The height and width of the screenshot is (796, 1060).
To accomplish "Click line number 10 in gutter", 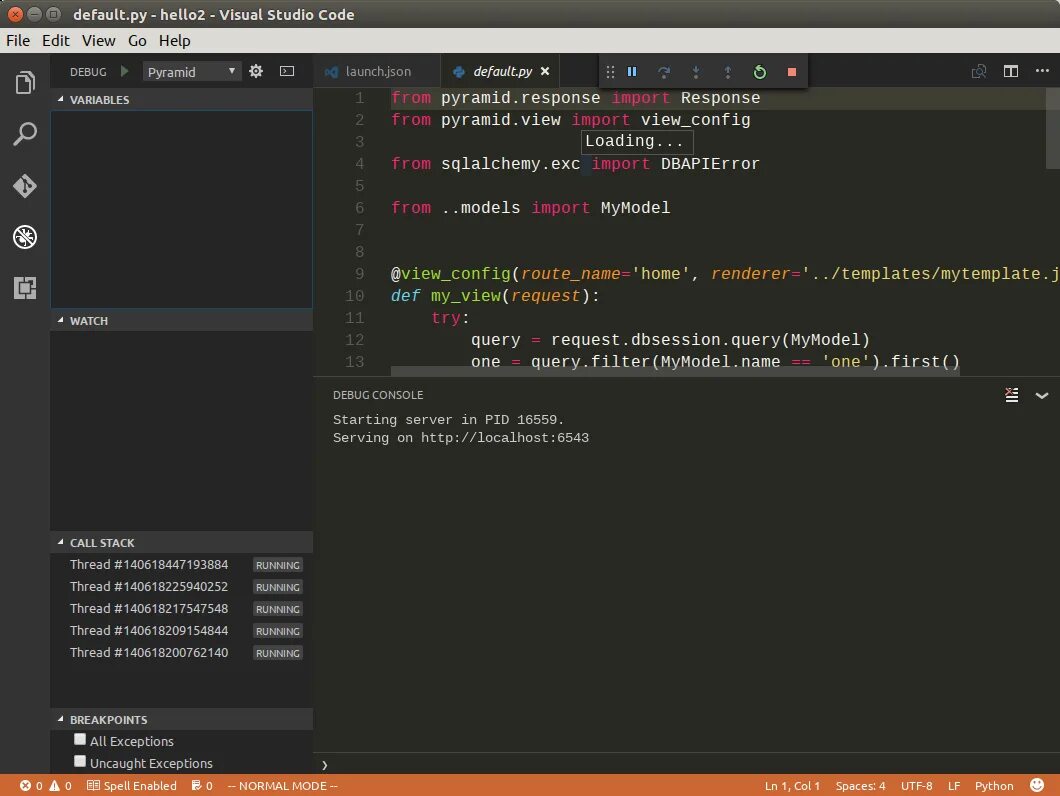I will point(354,296).
